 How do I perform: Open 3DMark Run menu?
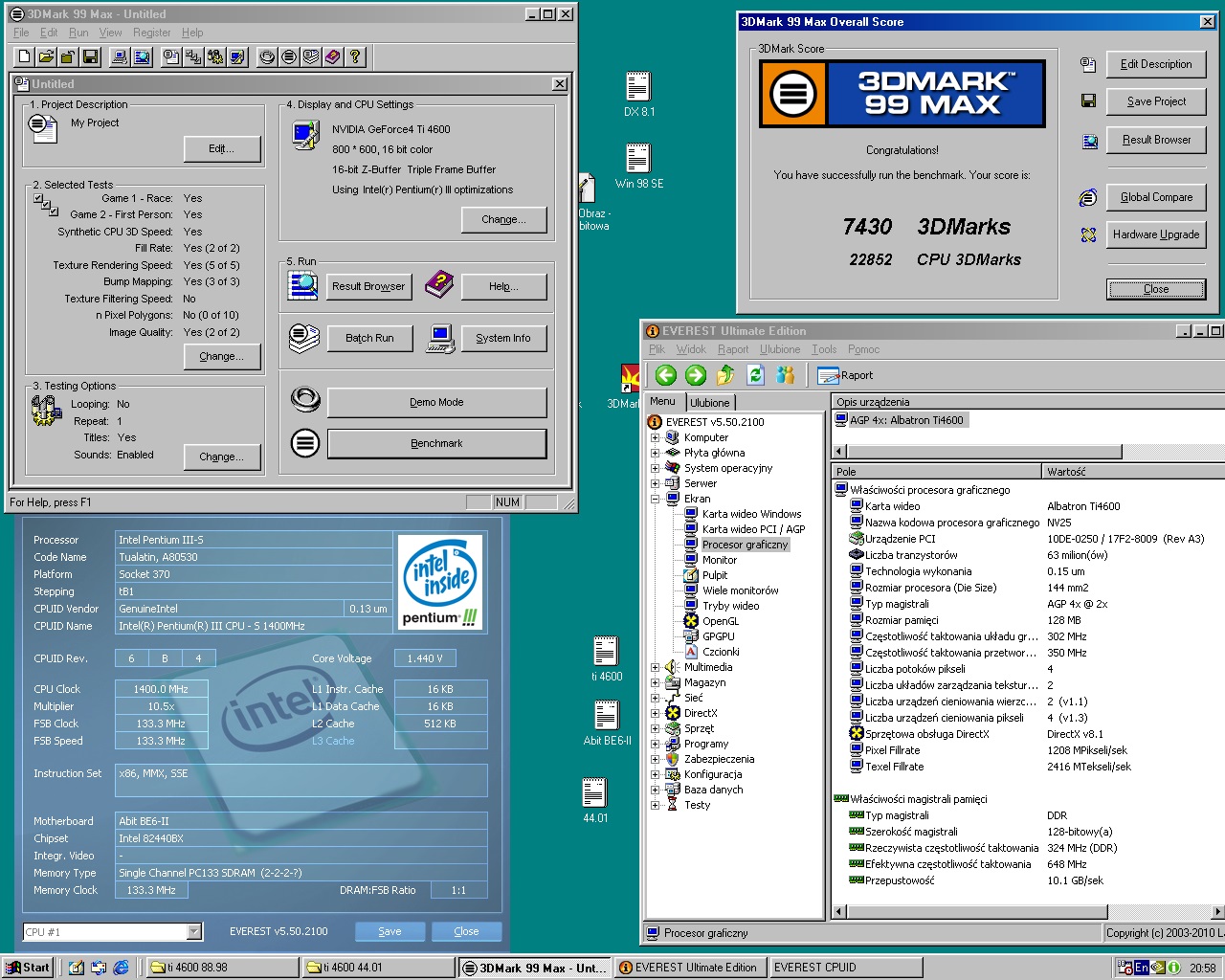click(x=78, y=33)
